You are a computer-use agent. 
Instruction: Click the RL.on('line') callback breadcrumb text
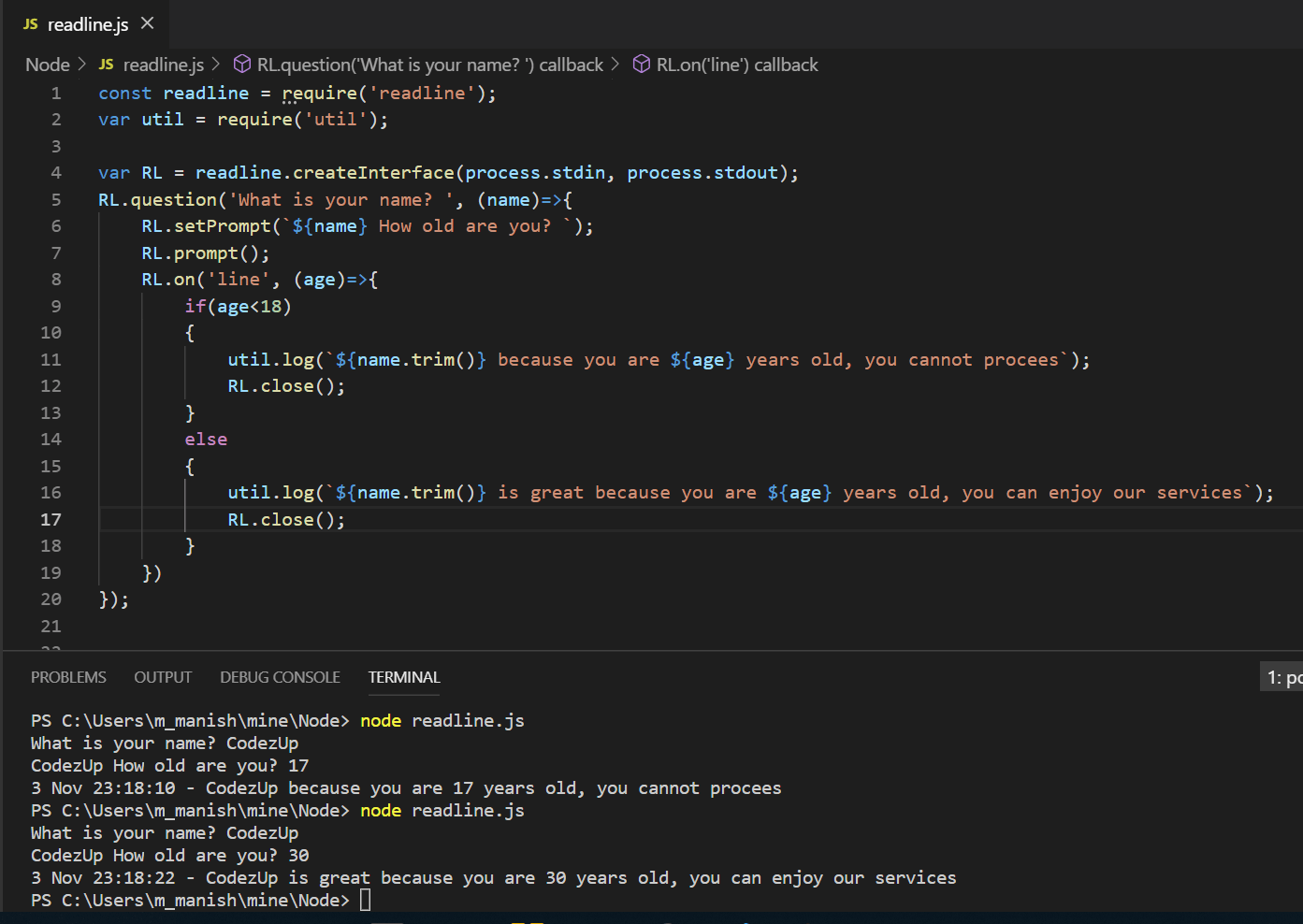coord(738,65)
